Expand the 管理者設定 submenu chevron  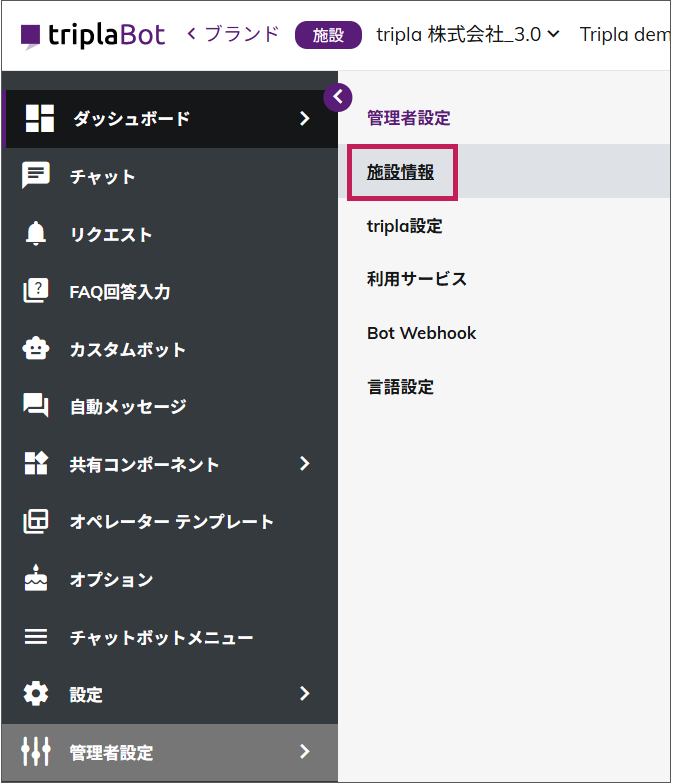[x=304, y=751]
